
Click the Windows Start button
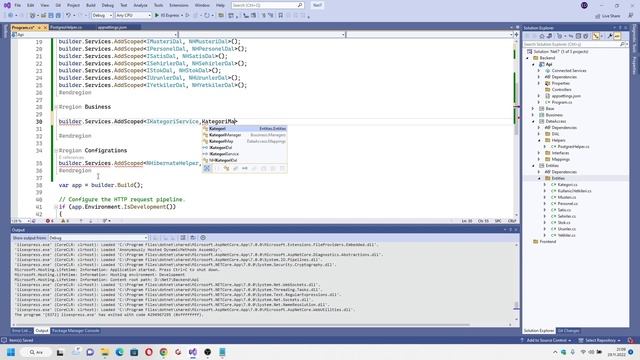11,352
